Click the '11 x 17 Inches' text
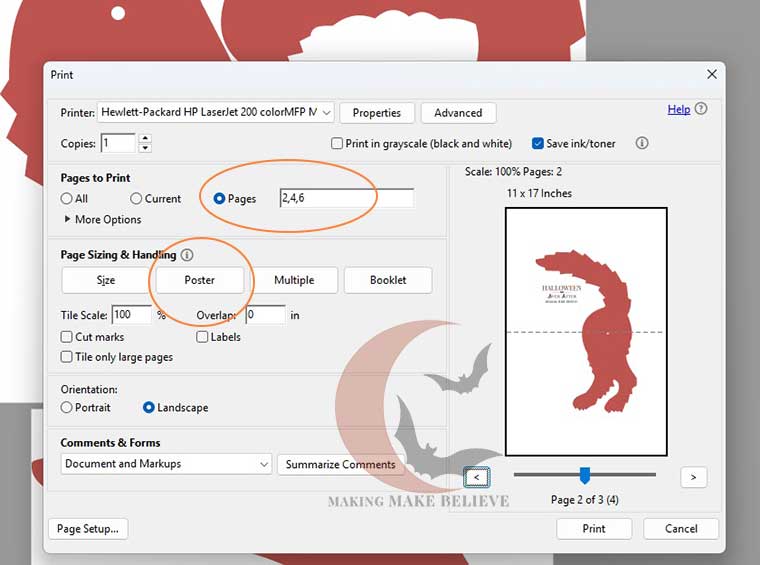The image size is (760, 565). (539, 193)
